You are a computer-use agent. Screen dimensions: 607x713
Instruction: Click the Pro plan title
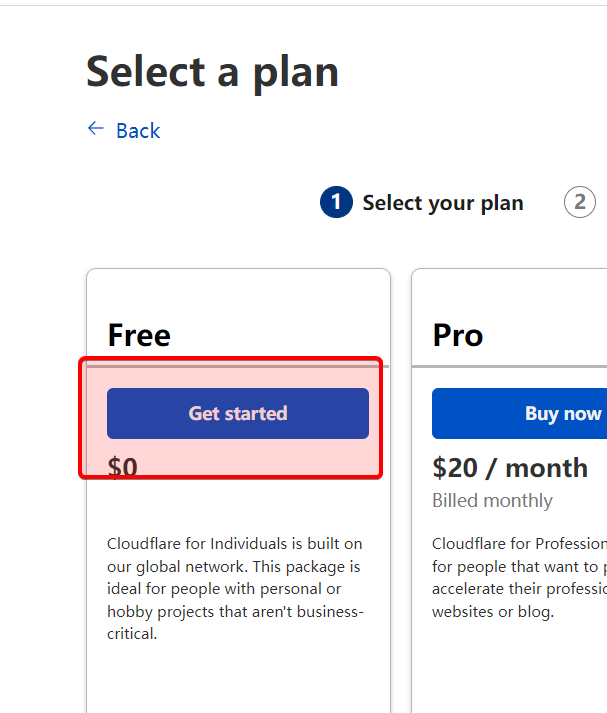pos(458,335)
